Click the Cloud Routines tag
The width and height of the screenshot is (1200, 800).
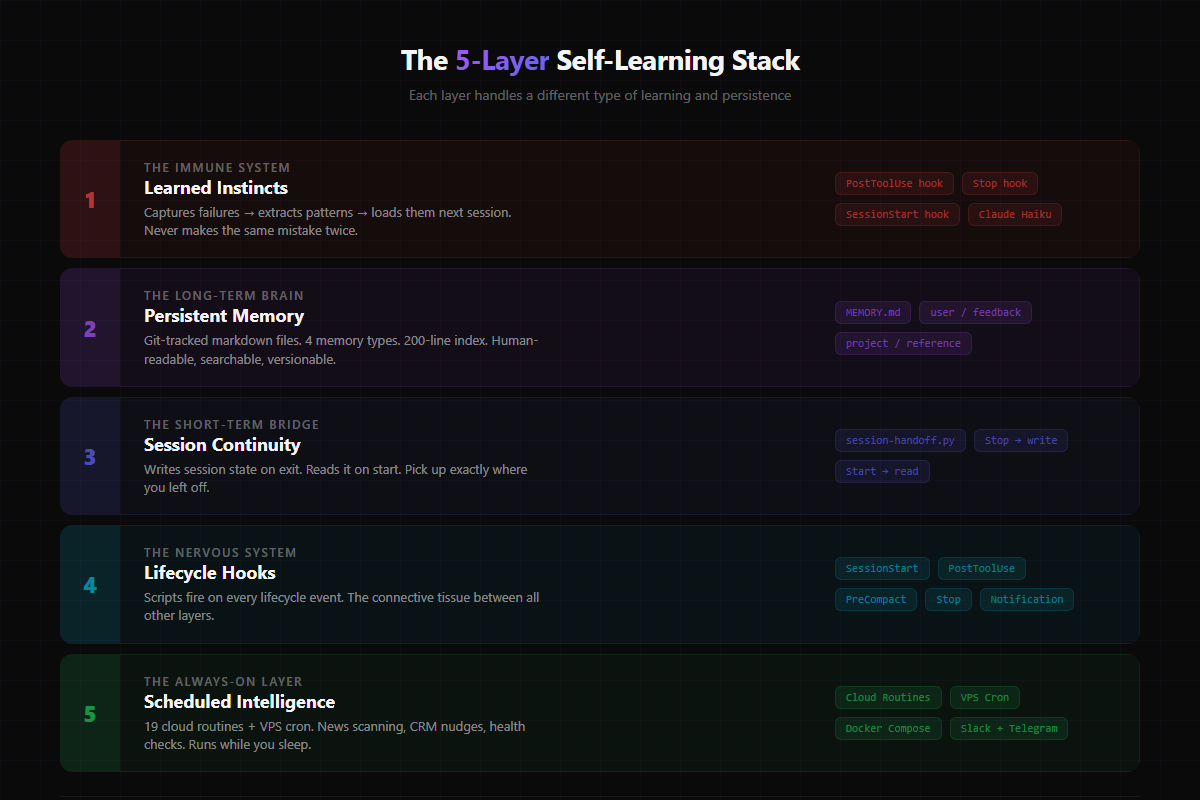[x=888, y=698]
